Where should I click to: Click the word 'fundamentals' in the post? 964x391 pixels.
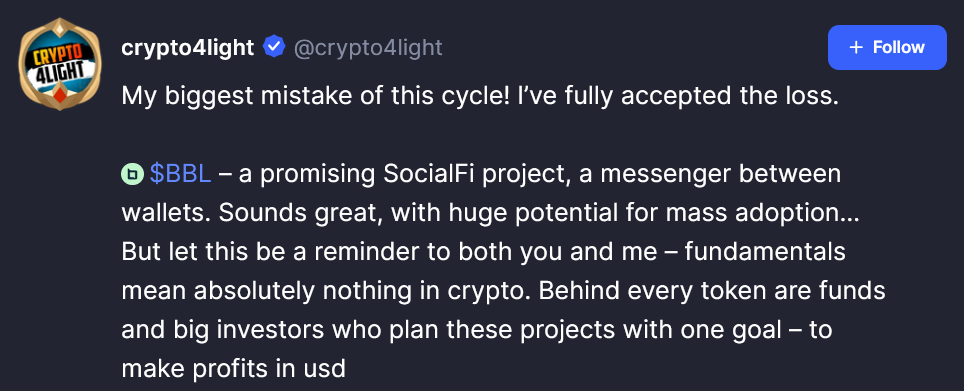[765, 251]
